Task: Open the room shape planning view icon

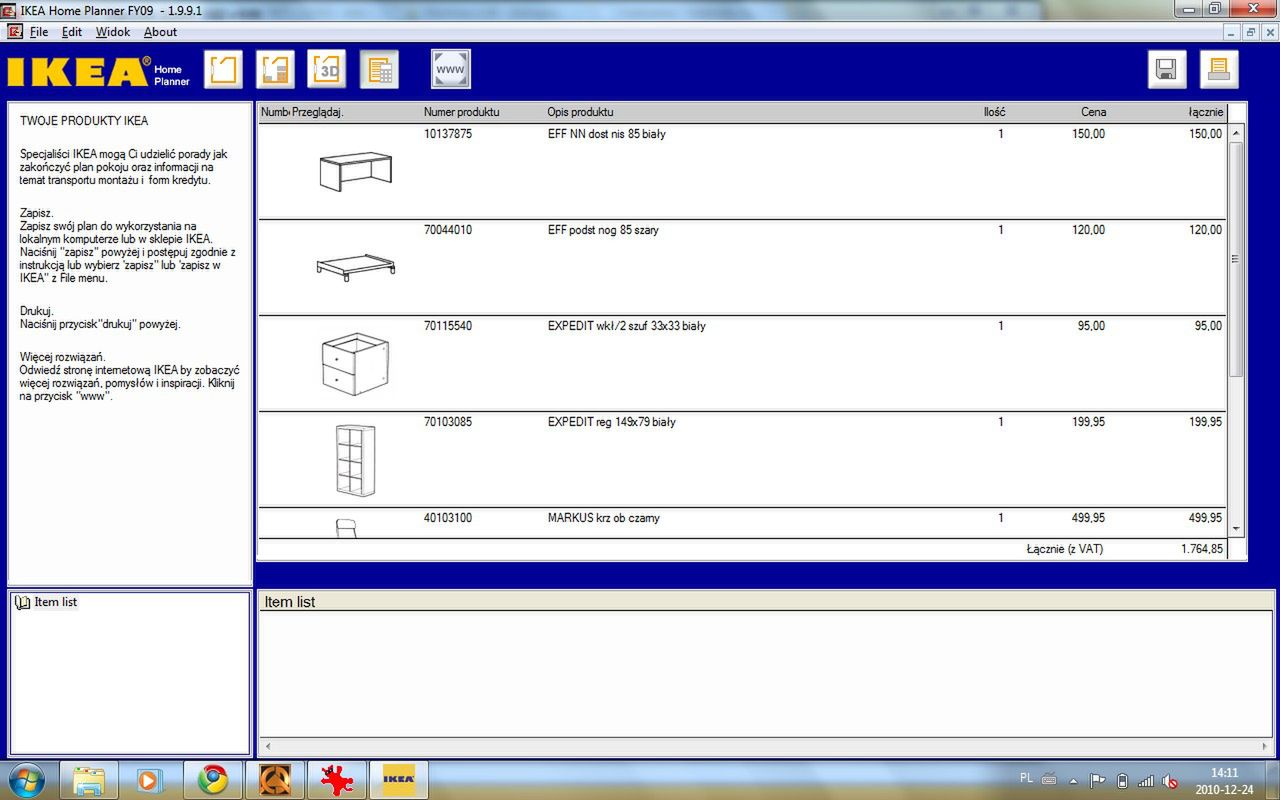Action: click(224, 69)
